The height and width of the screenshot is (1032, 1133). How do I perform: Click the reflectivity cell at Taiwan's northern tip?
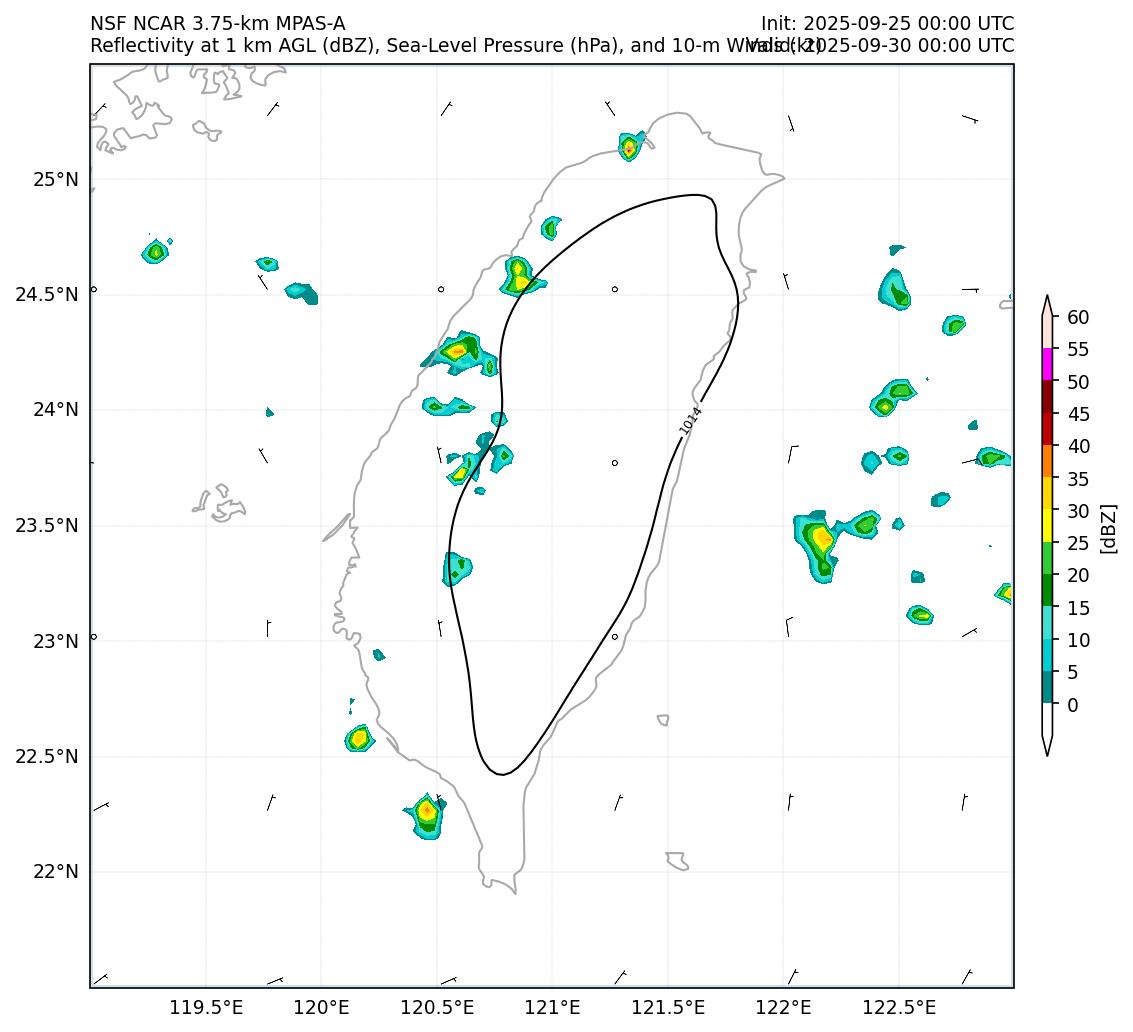tap(630, 148)
